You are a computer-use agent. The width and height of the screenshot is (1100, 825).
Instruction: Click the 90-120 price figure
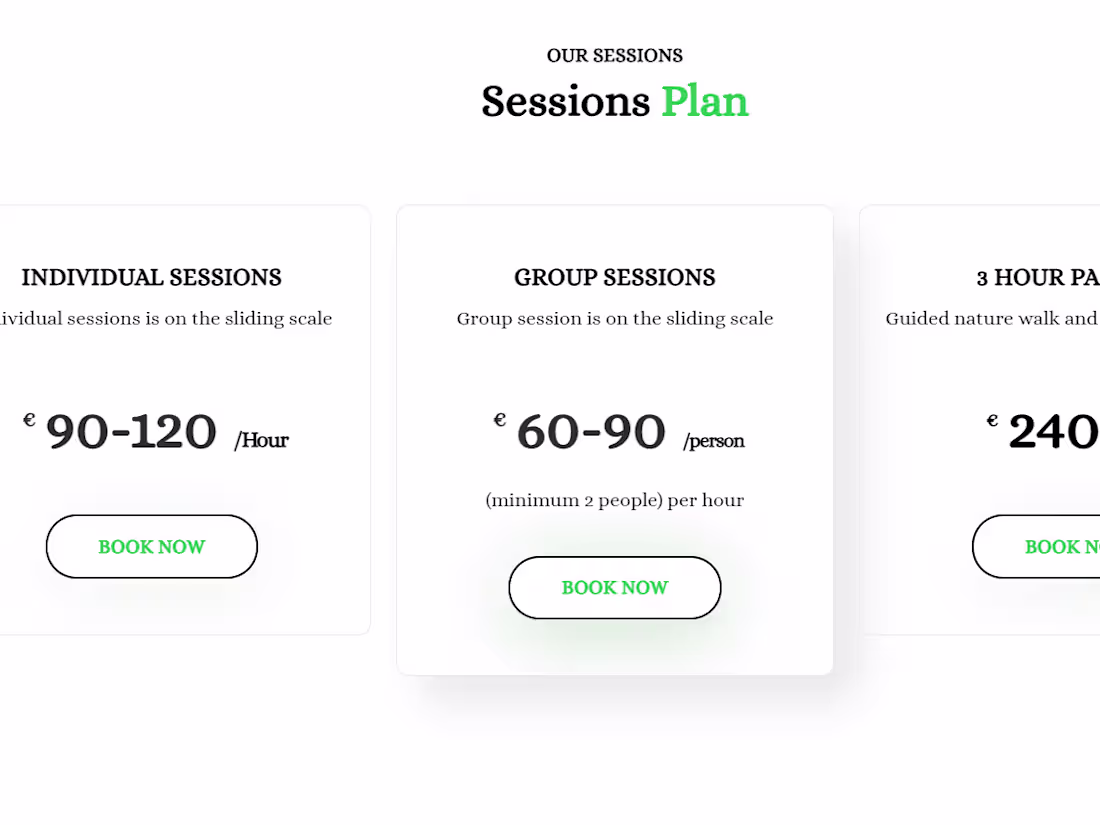pos(131,433)
